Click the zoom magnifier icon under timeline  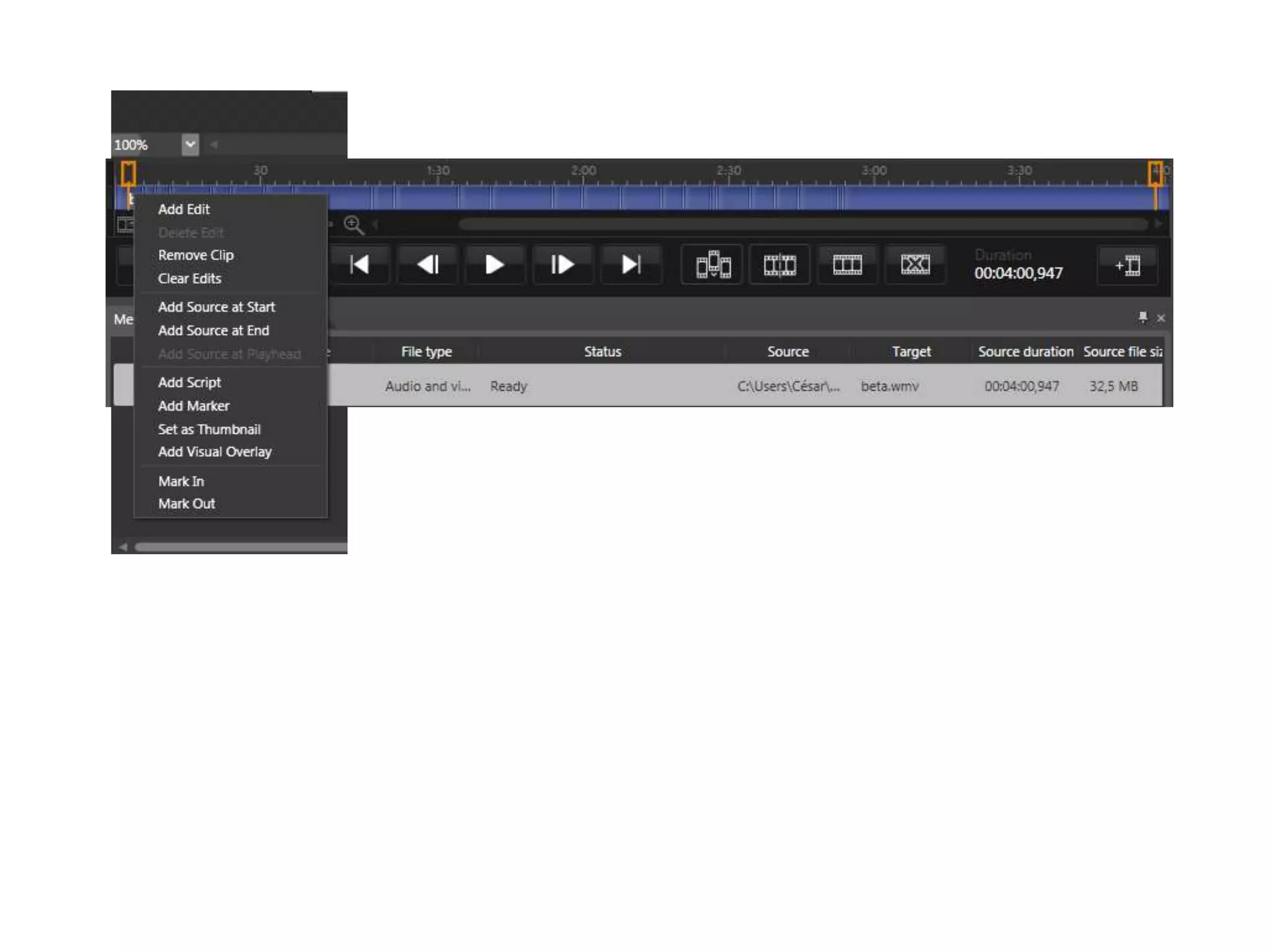(353, 224)
